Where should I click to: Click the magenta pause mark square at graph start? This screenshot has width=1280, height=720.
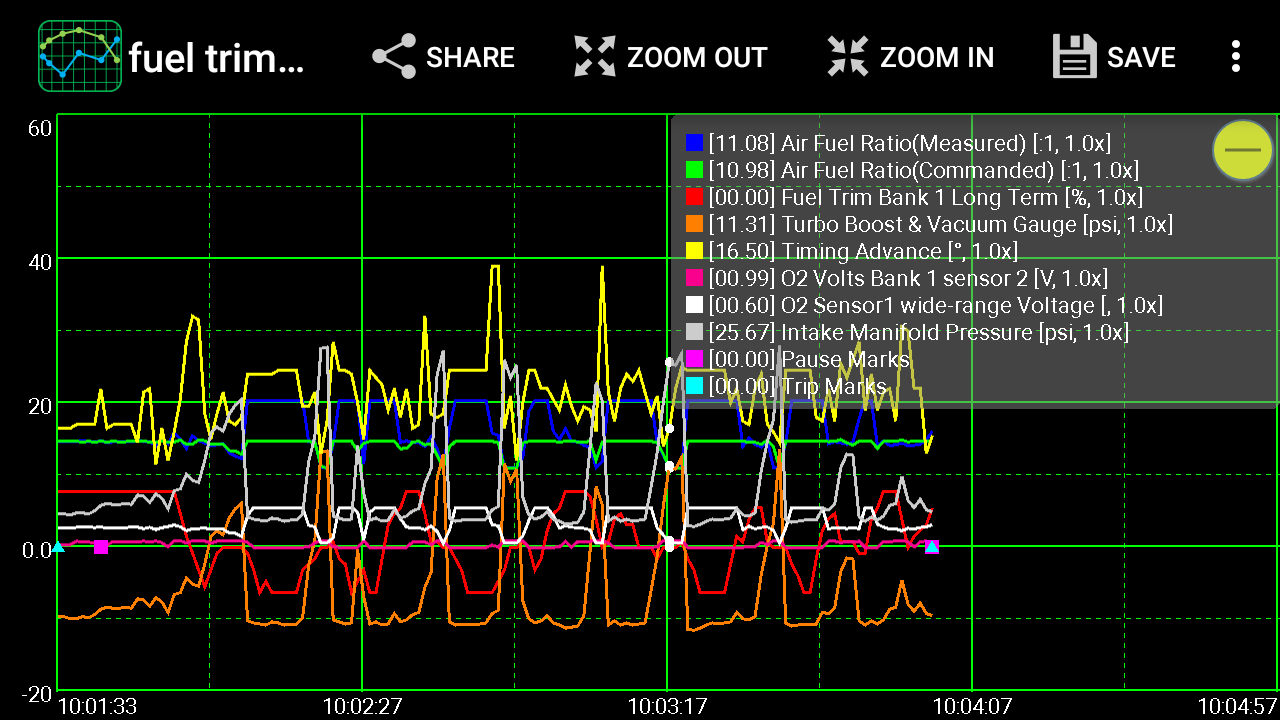101,547
